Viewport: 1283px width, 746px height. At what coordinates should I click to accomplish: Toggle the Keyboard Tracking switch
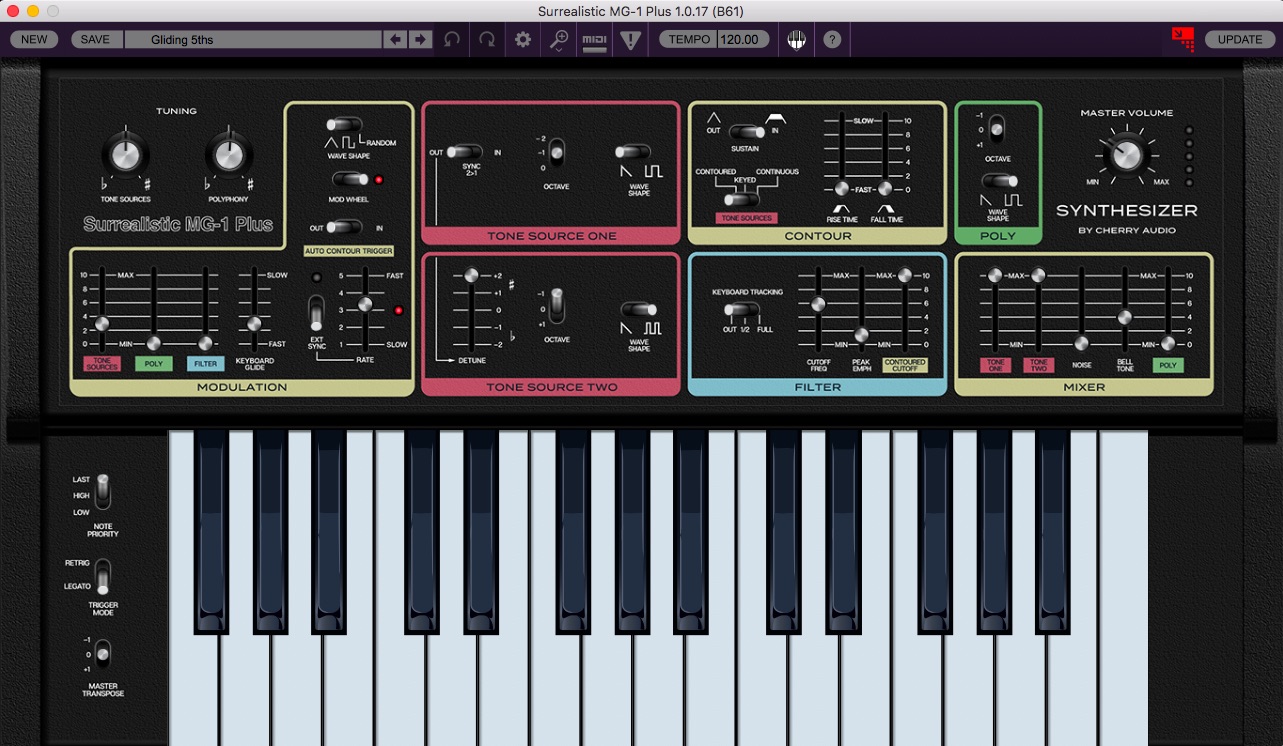tap(742, 309)
